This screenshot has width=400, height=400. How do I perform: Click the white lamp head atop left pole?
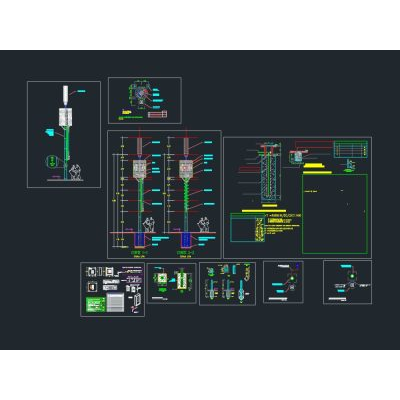pos(65,94)
